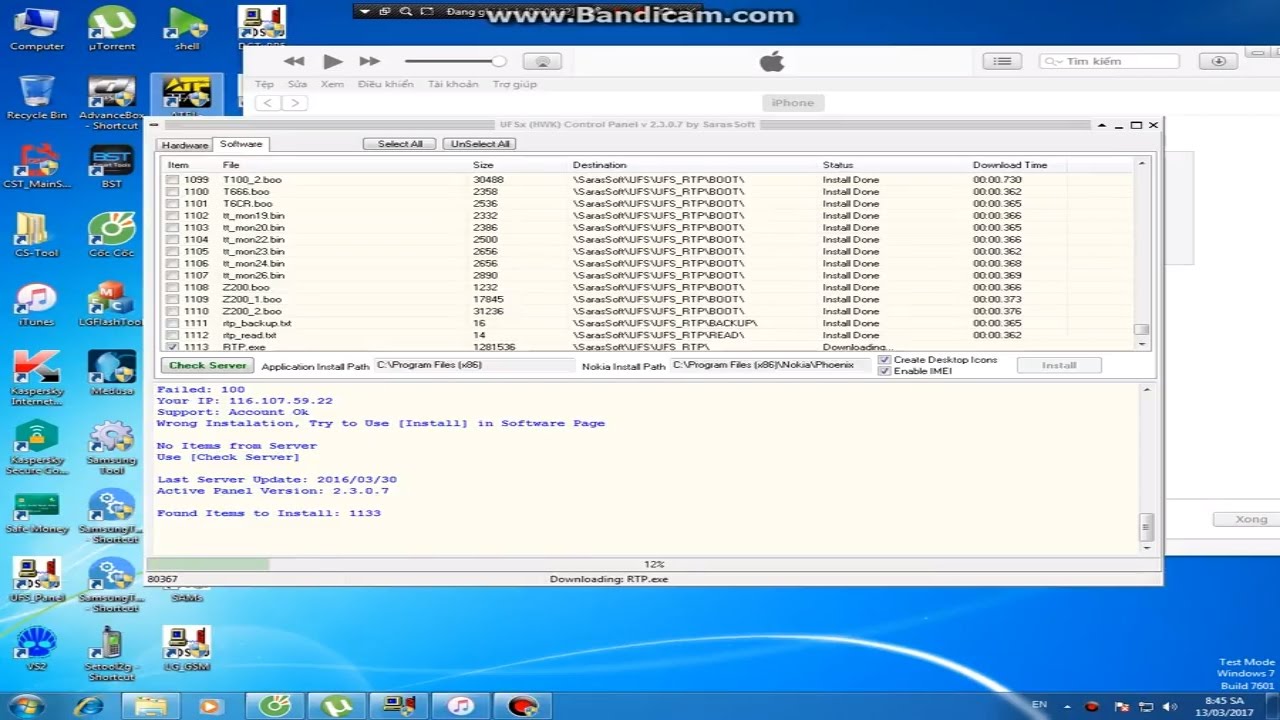Image resolution: width=1280 pixels, height=720 pixels.
Task: Open Internet Explorer from the taskbar
Action: click(x=89, y=705)
